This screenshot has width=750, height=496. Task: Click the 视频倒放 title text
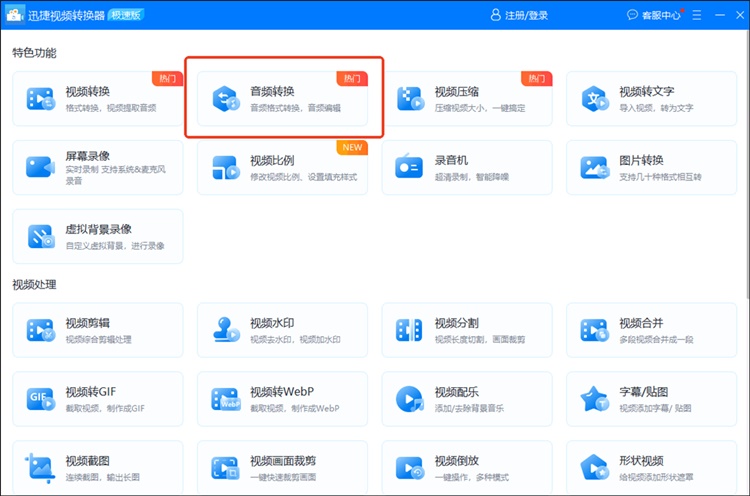tap(457, 461)
